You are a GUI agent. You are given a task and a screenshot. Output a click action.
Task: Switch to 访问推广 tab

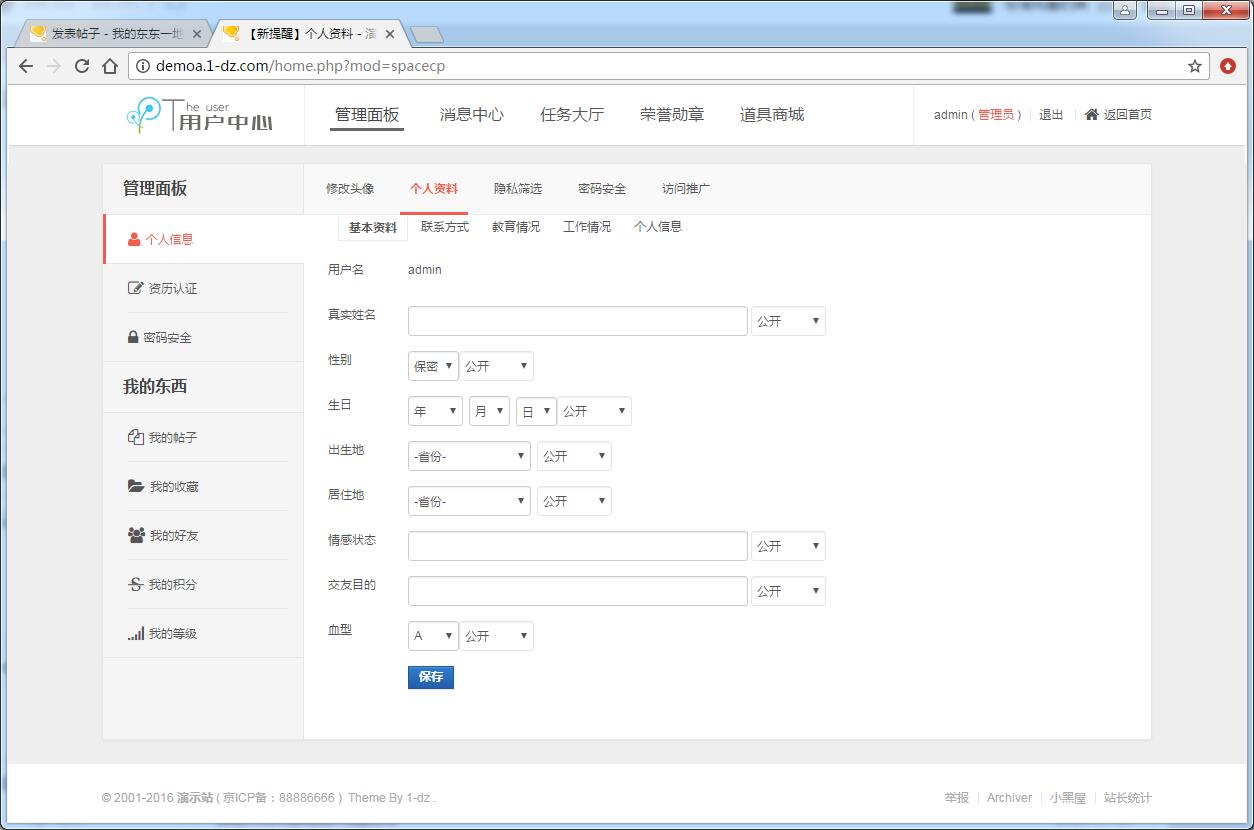[x=686, y=188]
